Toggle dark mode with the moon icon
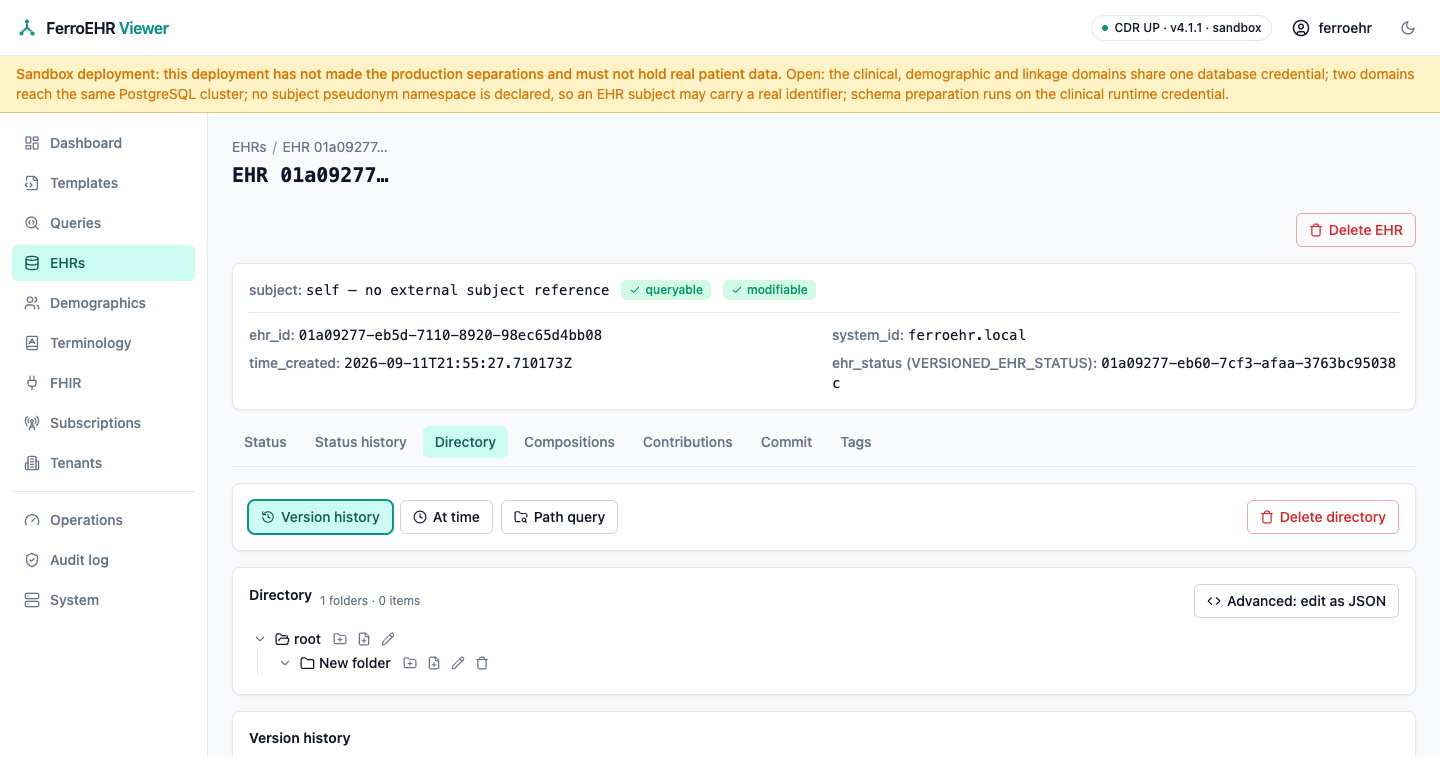This screenshot has width=1440, height=757. (1408, 28)
